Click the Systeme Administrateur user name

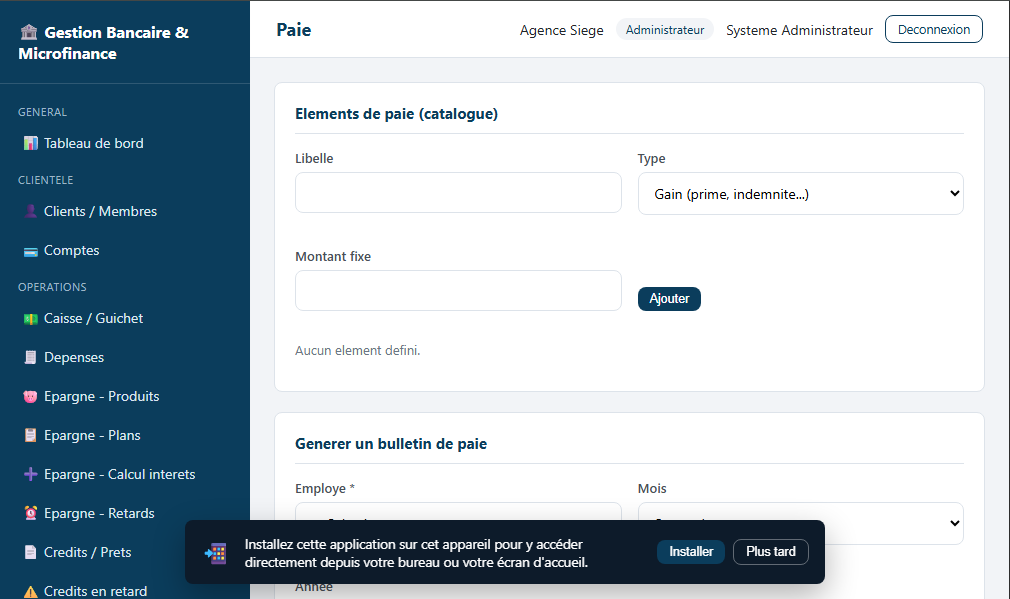(x=799, y=30)
